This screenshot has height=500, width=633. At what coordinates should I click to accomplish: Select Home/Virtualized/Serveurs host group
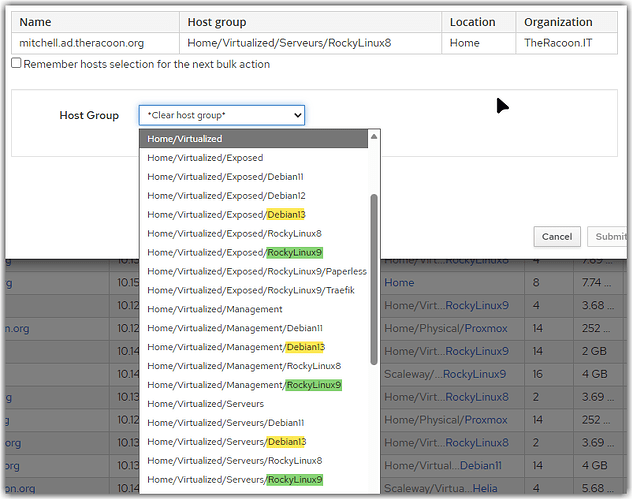tap(205, 404)
